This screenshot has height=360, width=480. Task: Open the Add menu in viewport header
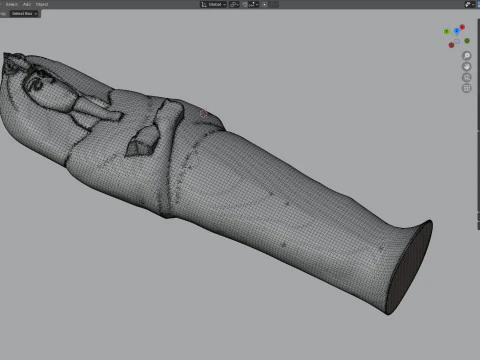27,4
